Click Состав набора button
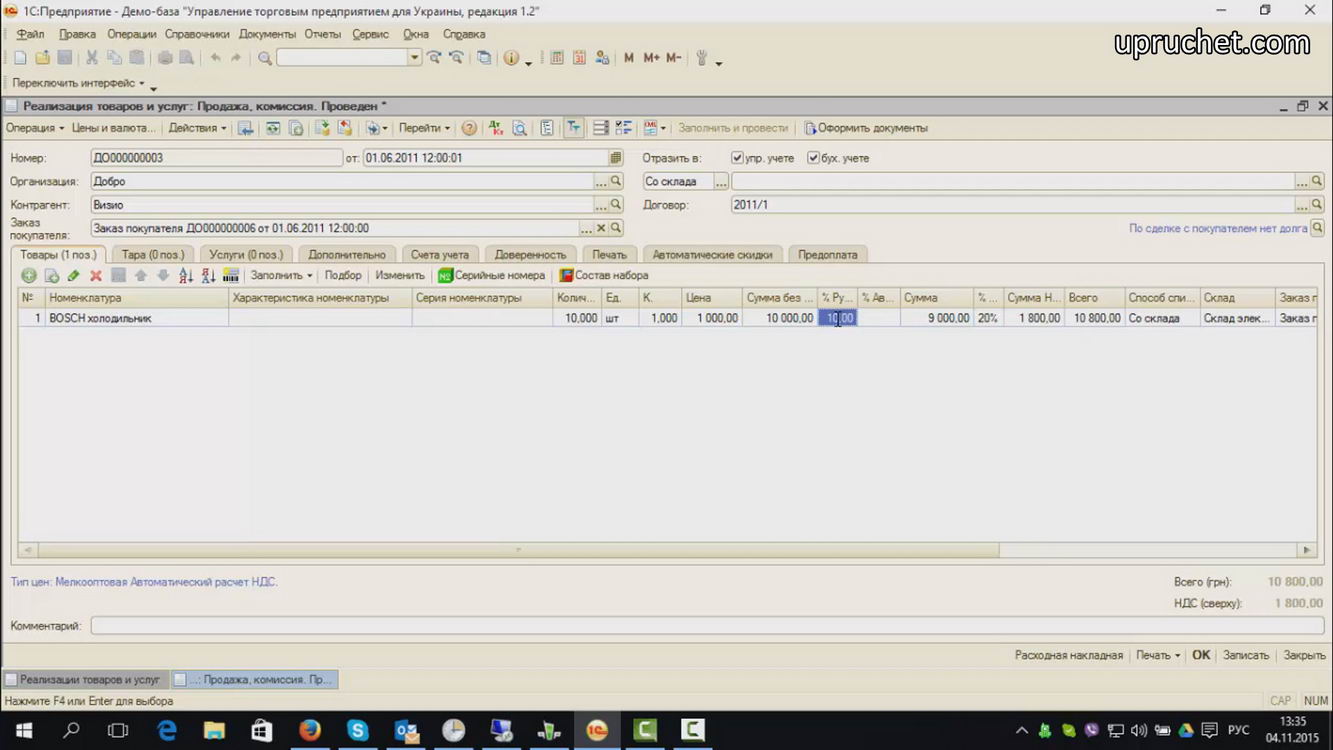This screenshot has height=750, width=1333. tap(604, 275)
